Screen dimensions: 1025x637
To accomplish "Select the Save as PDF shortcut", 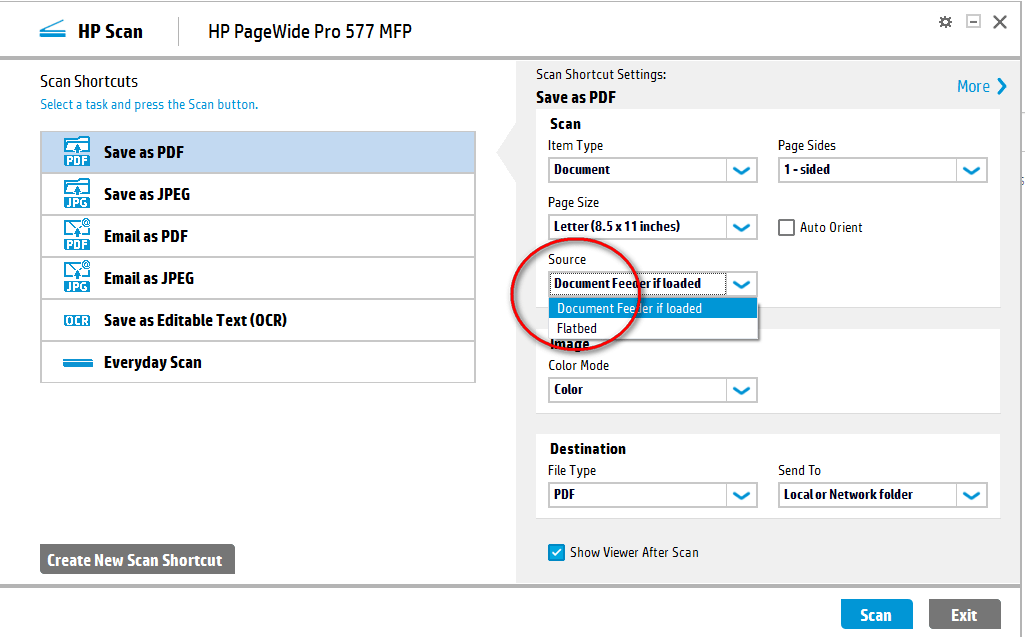I will pyautogui.click(x=258, y=152).
